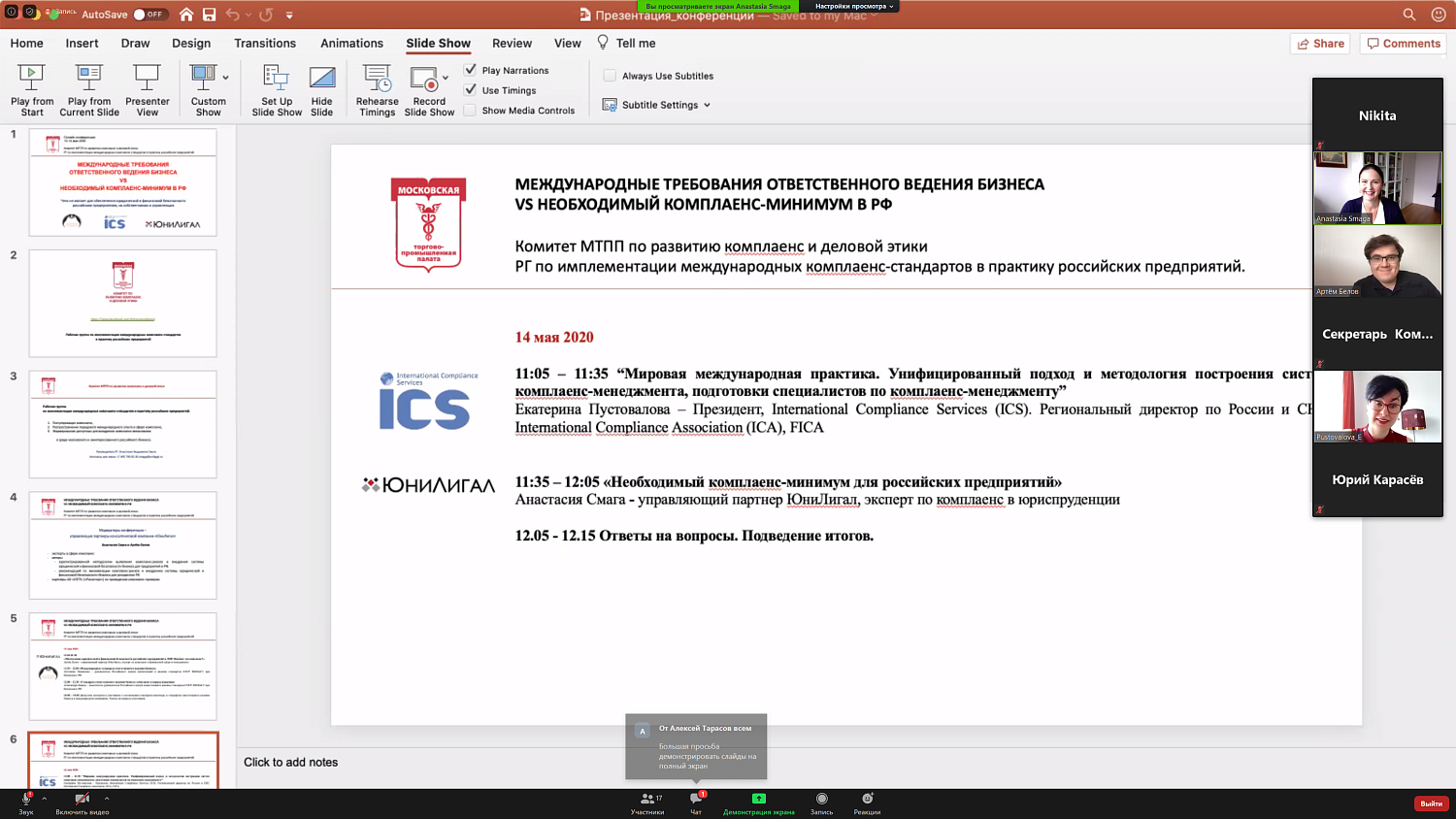Enable Show Media Controls checkbox
The height and width of the screenshot is (819, 1456).
pyautogui.click(x=471, y=110)
